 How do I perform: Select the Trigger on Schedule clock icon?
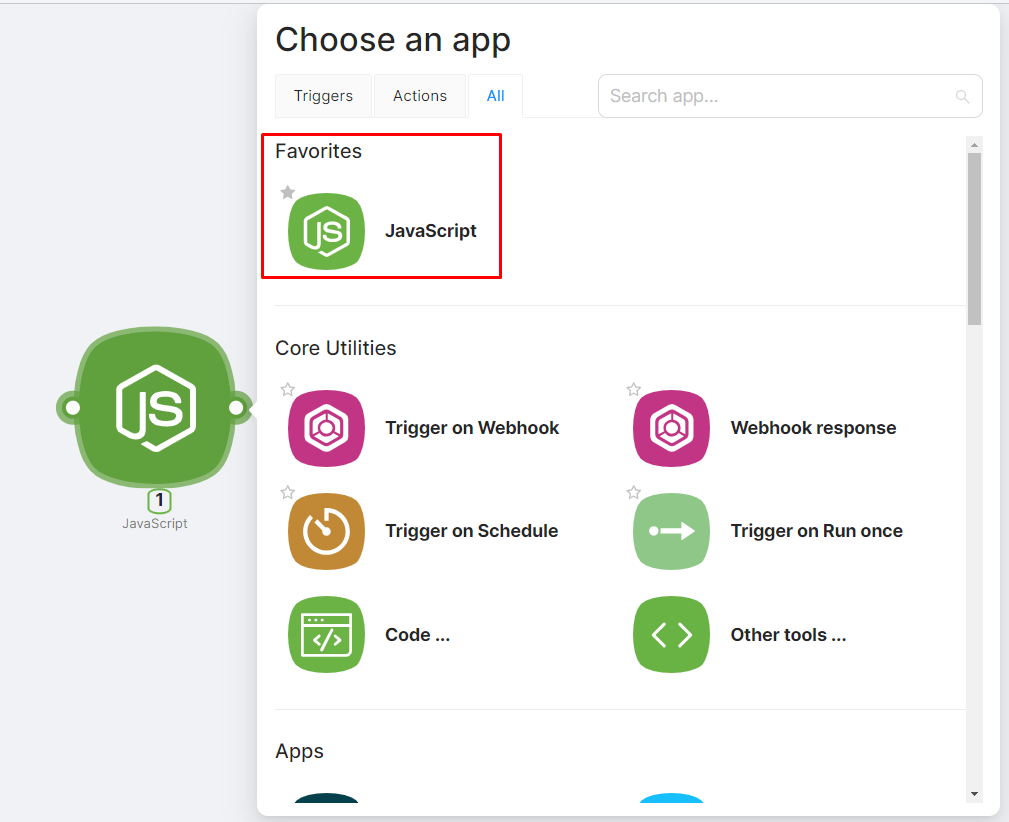pyautogui.click(x=327, y=531)
